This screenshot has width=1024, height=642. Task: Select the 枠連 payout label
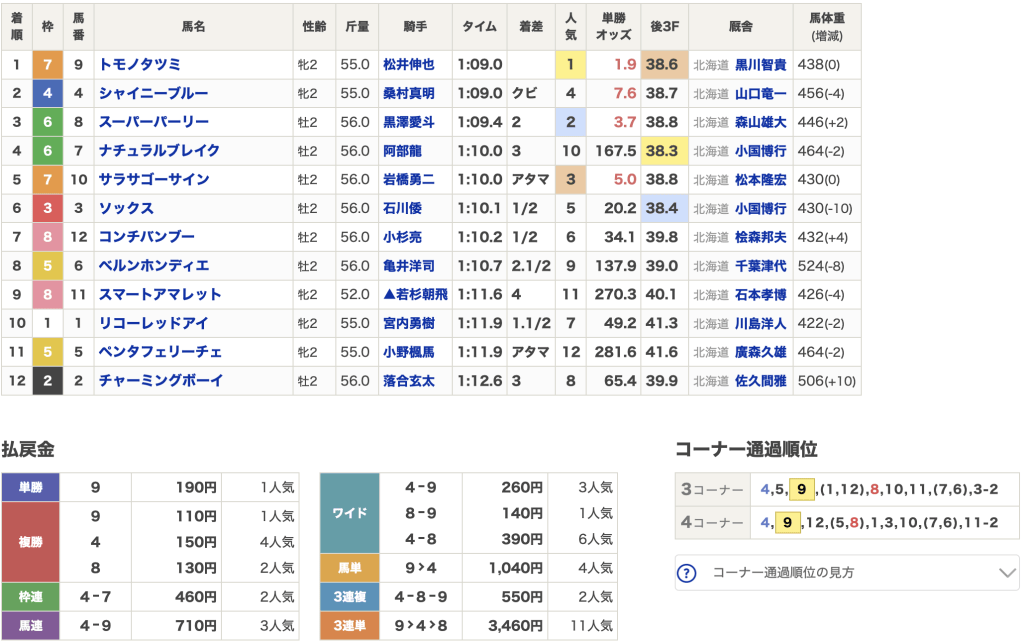(x=31, y=597)
